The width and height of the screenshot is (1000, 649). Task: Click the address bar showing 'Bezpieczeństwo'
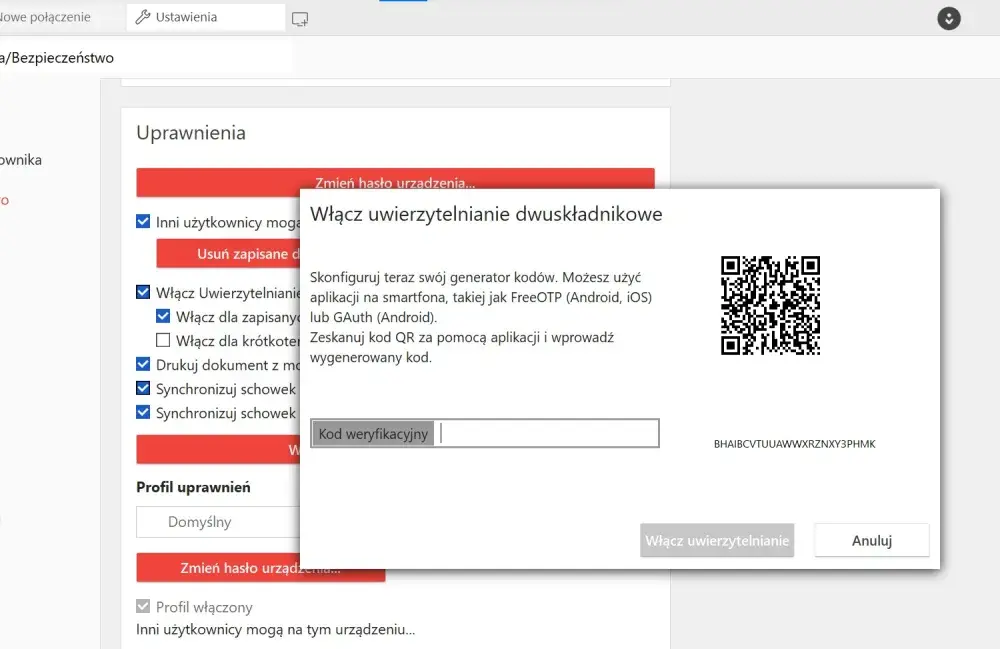pyautogui.click(x=145, y=57)
